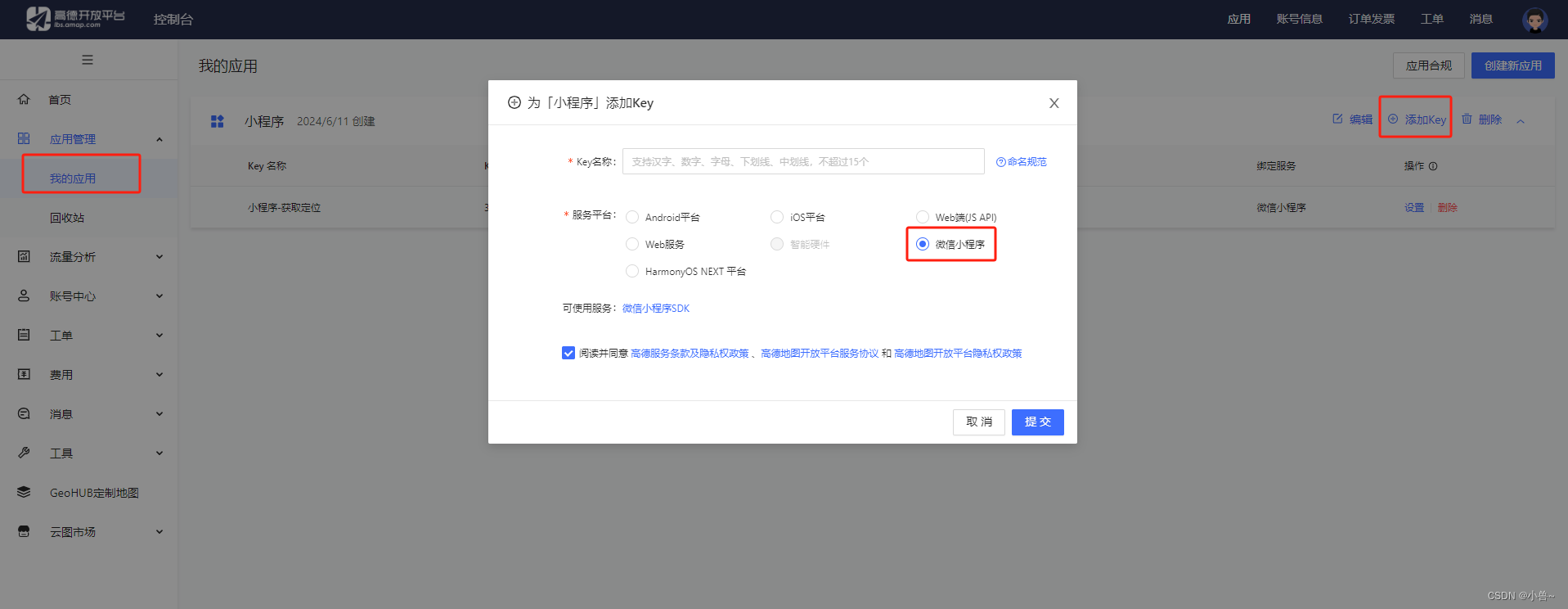Screen dimensions: 1568x609
Task: Click the plus-circle icon in dialog title
Action: coord(514,102)
